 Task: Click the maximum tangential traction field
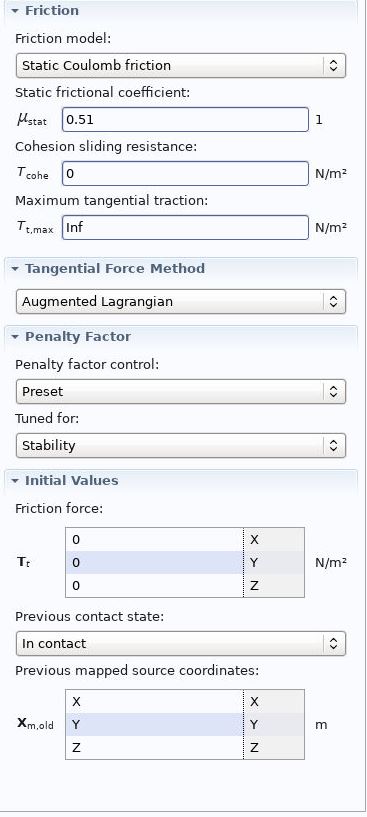[x=185, y=228]
